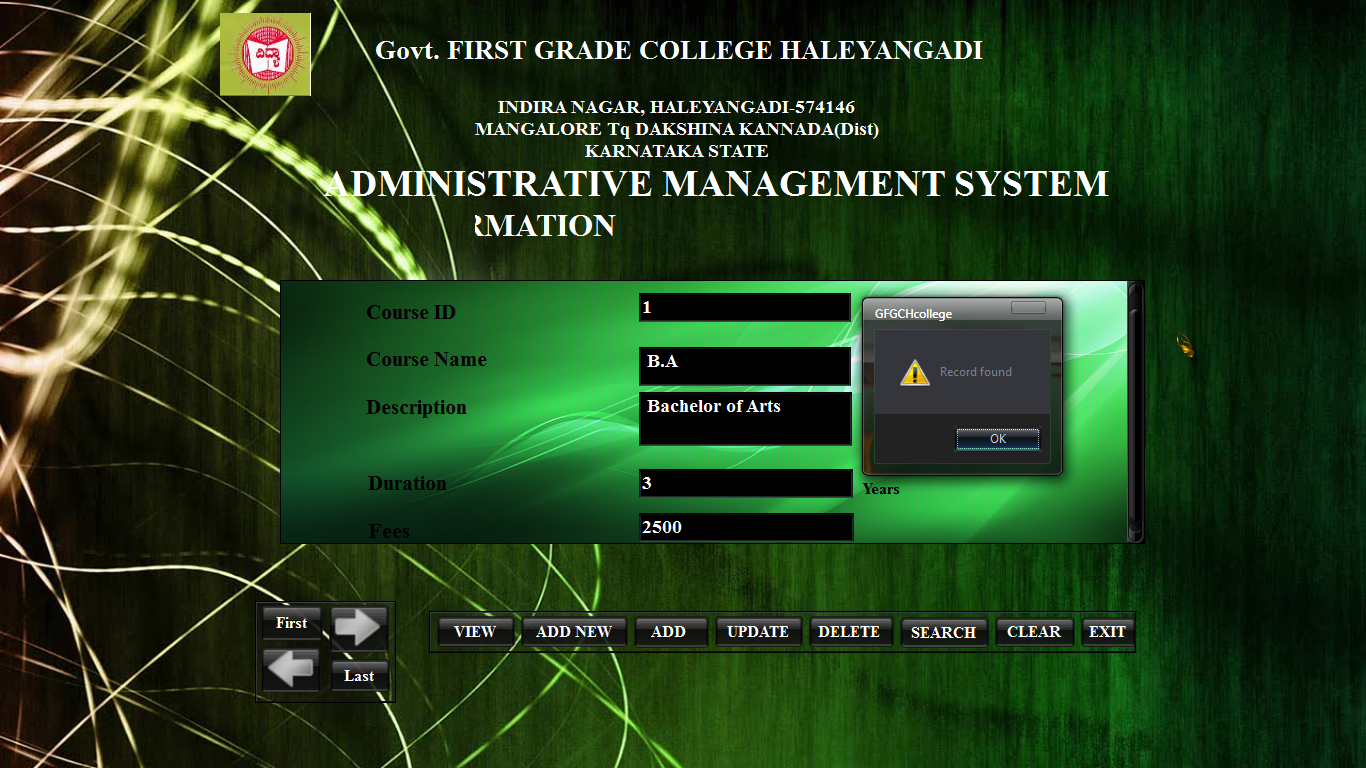The width and height of the screenshot is (1366, 768).
Task: Click the warning triangle in the dialog
Action: (912, 371)
